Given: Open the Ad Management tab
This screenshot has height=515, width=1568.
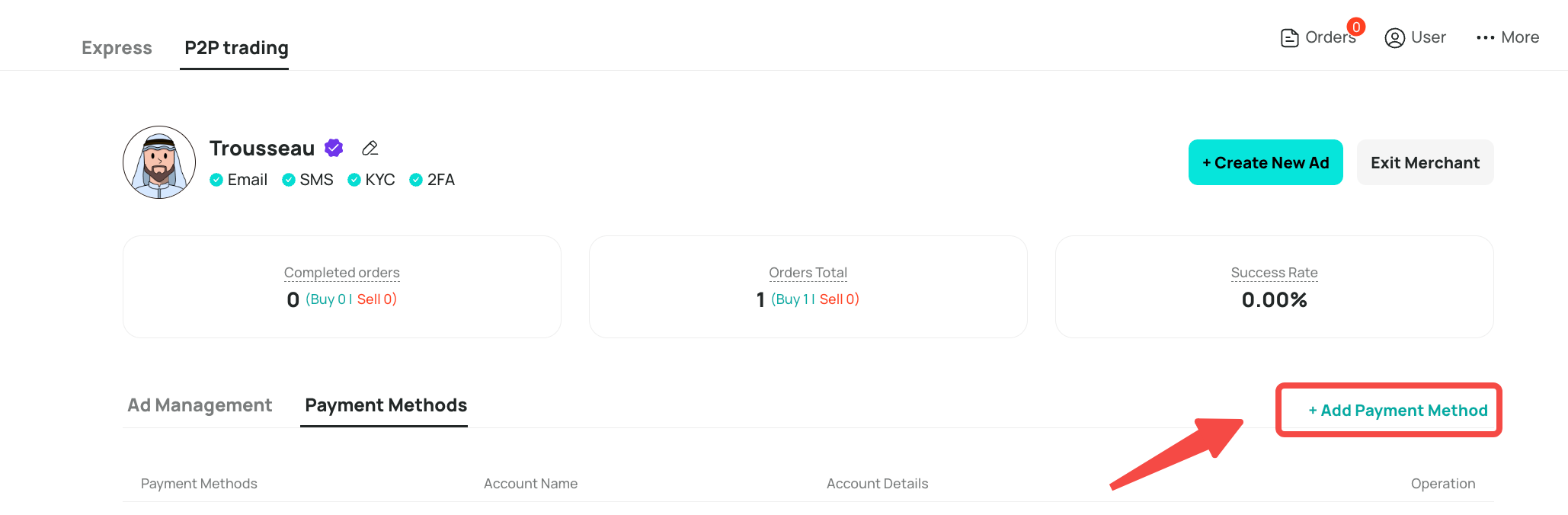Looking at the screenshot, I should (200, 405).
